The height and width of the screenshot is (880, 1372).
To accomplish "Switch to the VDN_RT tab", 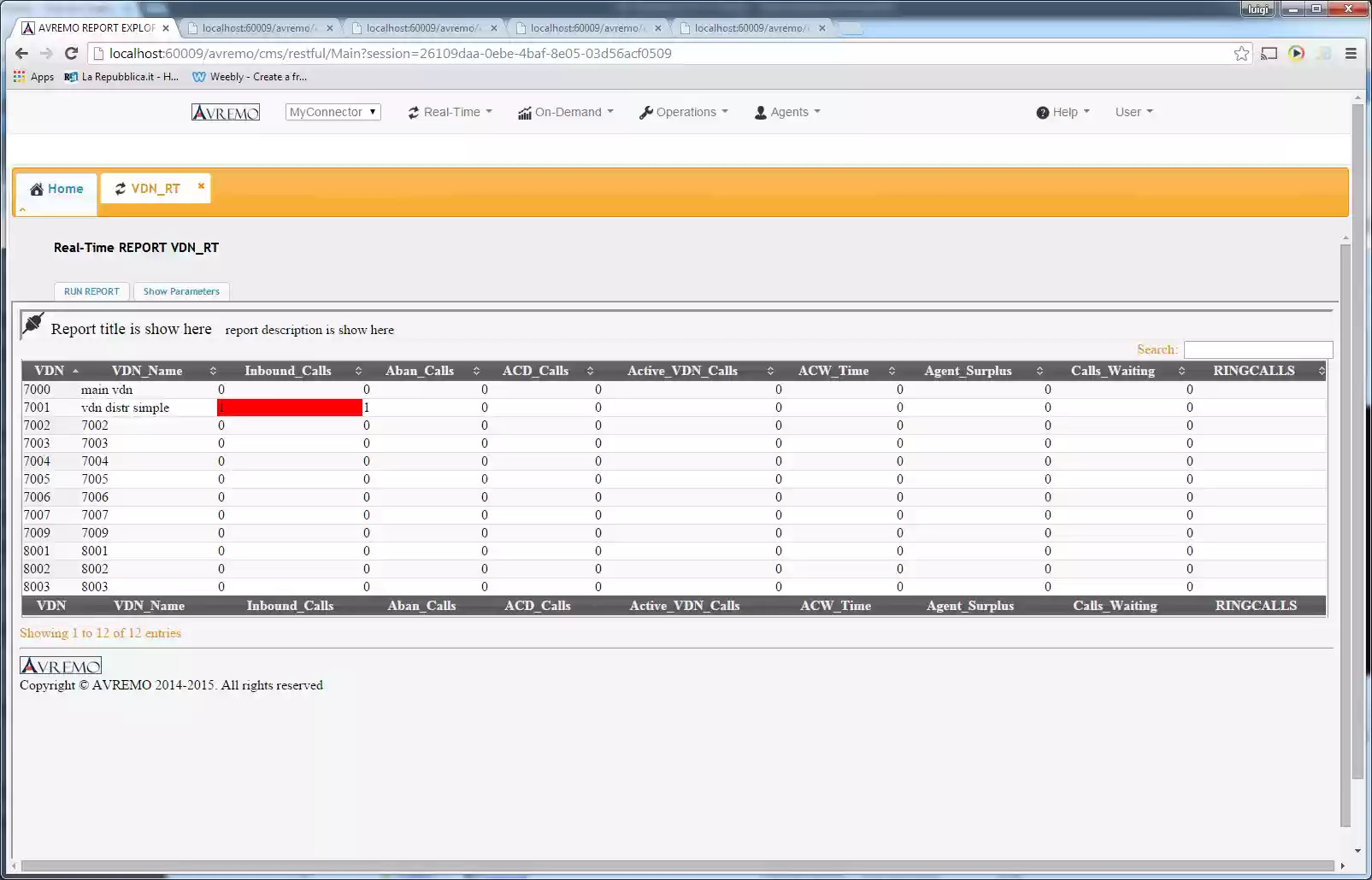I will pyautogui.click(x=156, y=188).
